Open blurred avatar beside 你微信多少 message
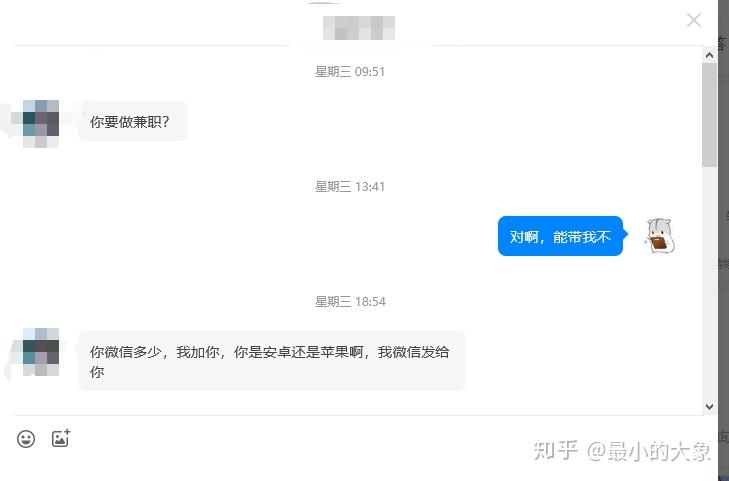The image size is (729, 481). (x=41, y=352)
